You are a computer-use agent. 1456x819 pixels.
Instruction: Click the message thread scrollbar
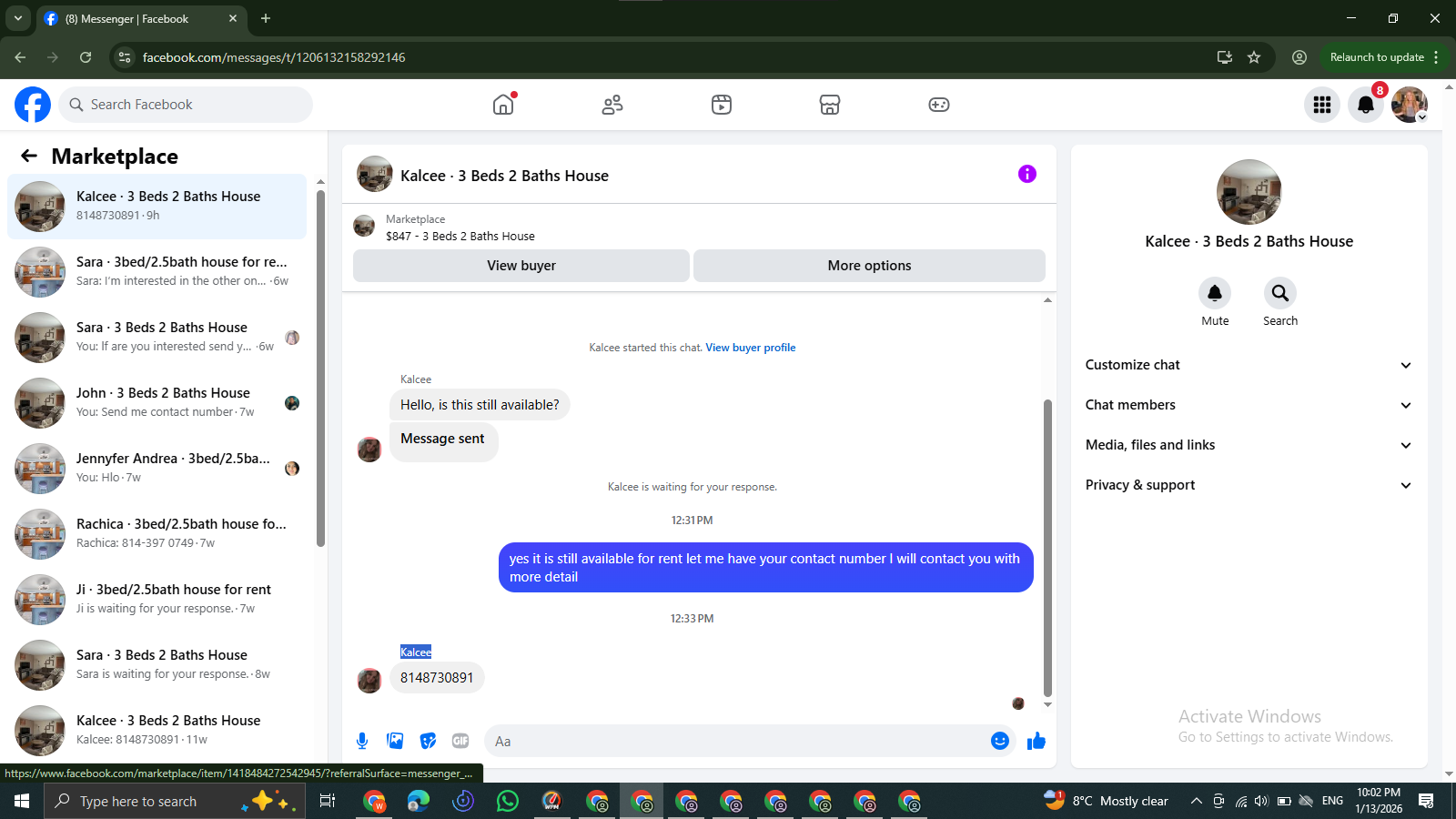pos(1047,548)
